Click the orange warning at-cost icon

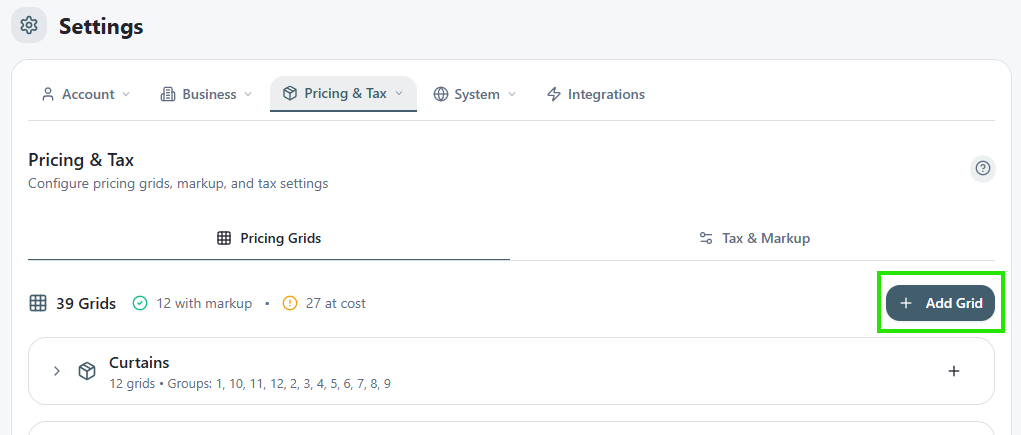(x=290, y=303)
